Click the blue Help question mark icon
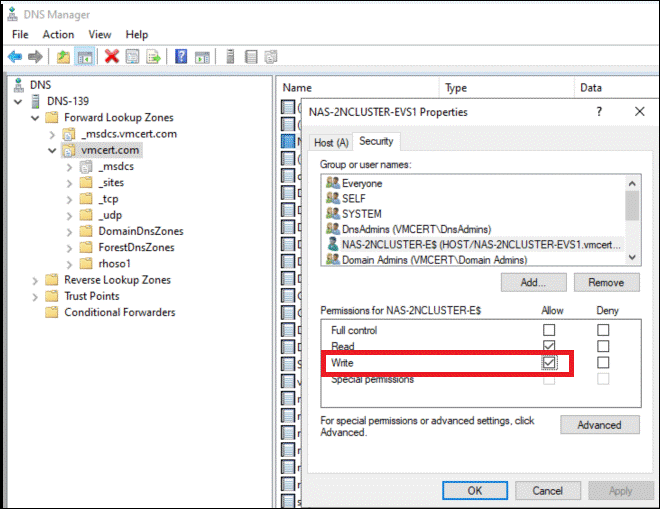The height and width of the screenshot is (509, 660). tap(181, 56)
